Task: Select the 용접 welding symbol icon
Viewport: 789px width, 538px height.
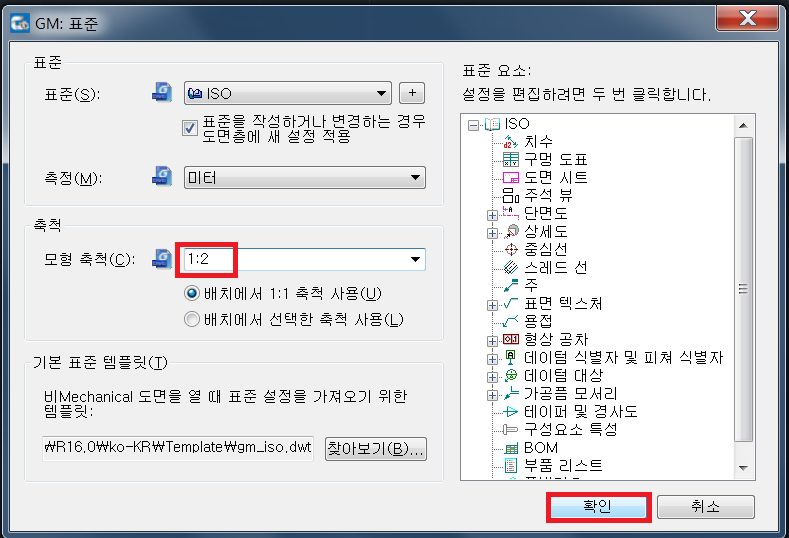Action: [511, 321]
